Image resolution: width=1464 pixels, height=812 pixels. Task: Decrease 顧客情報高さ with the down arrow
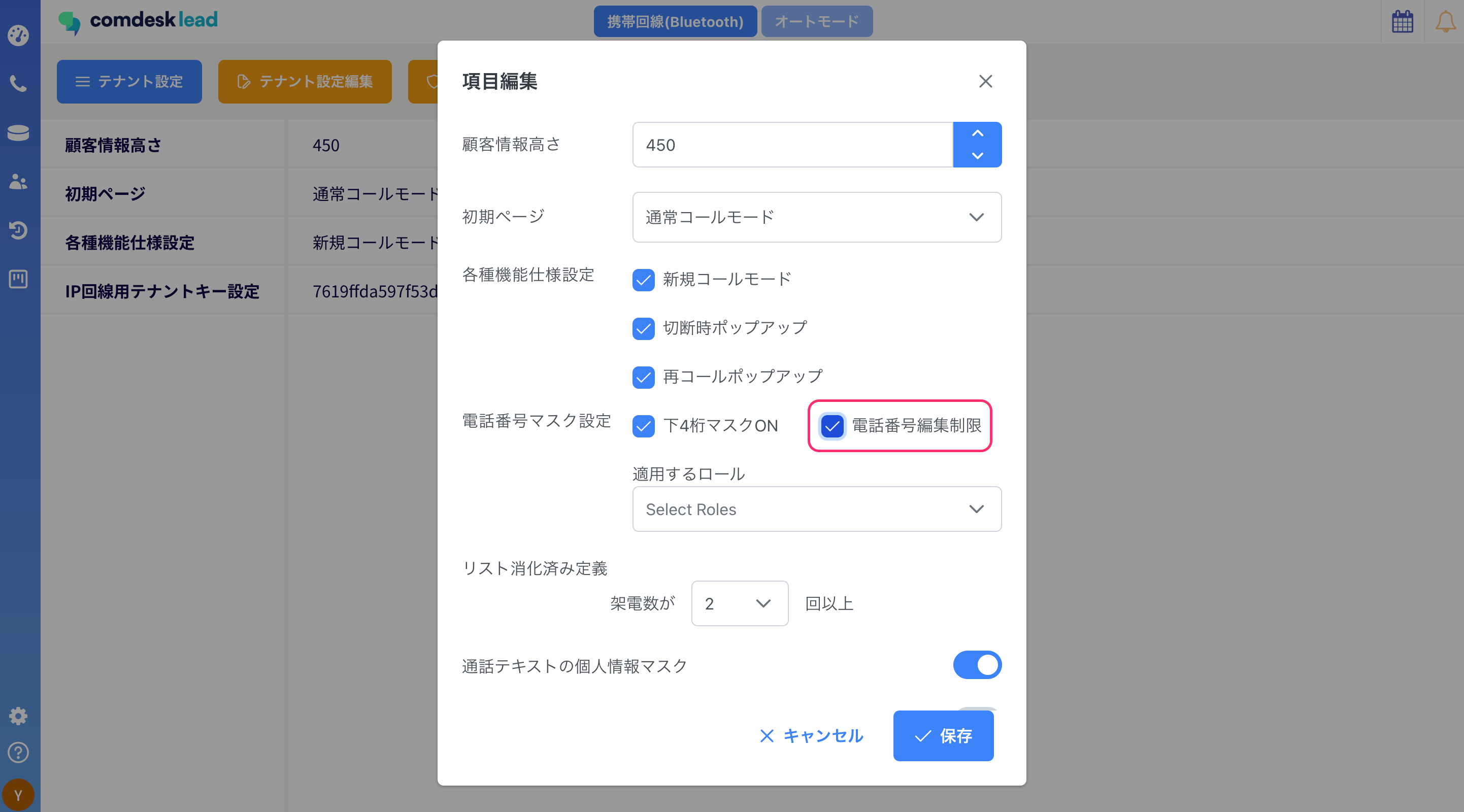click(x=978, y=156)
